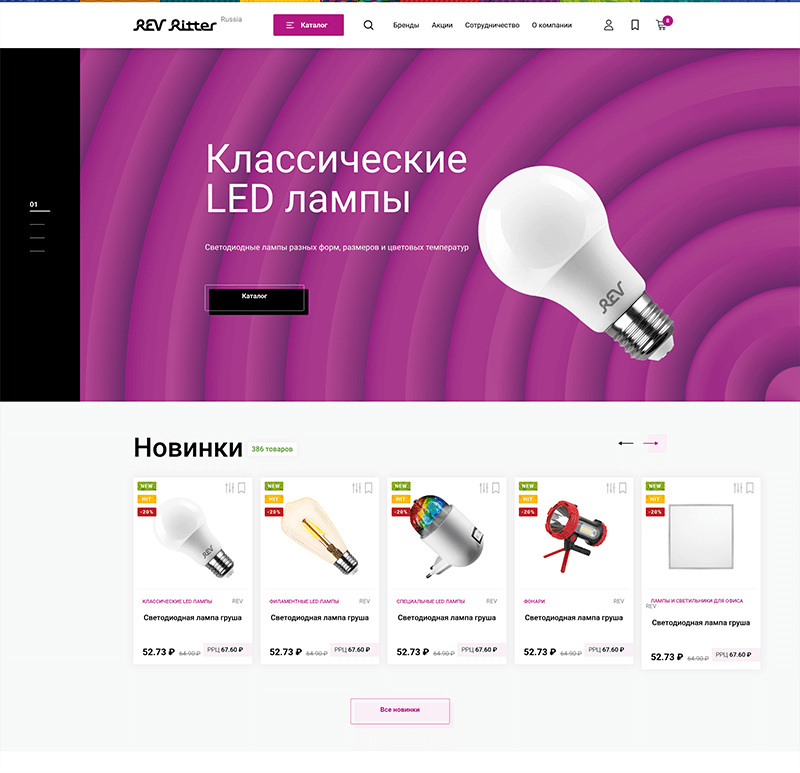800x773 pixels.
Task: Show previous products with left arrow
Action: tap(626, 443)
